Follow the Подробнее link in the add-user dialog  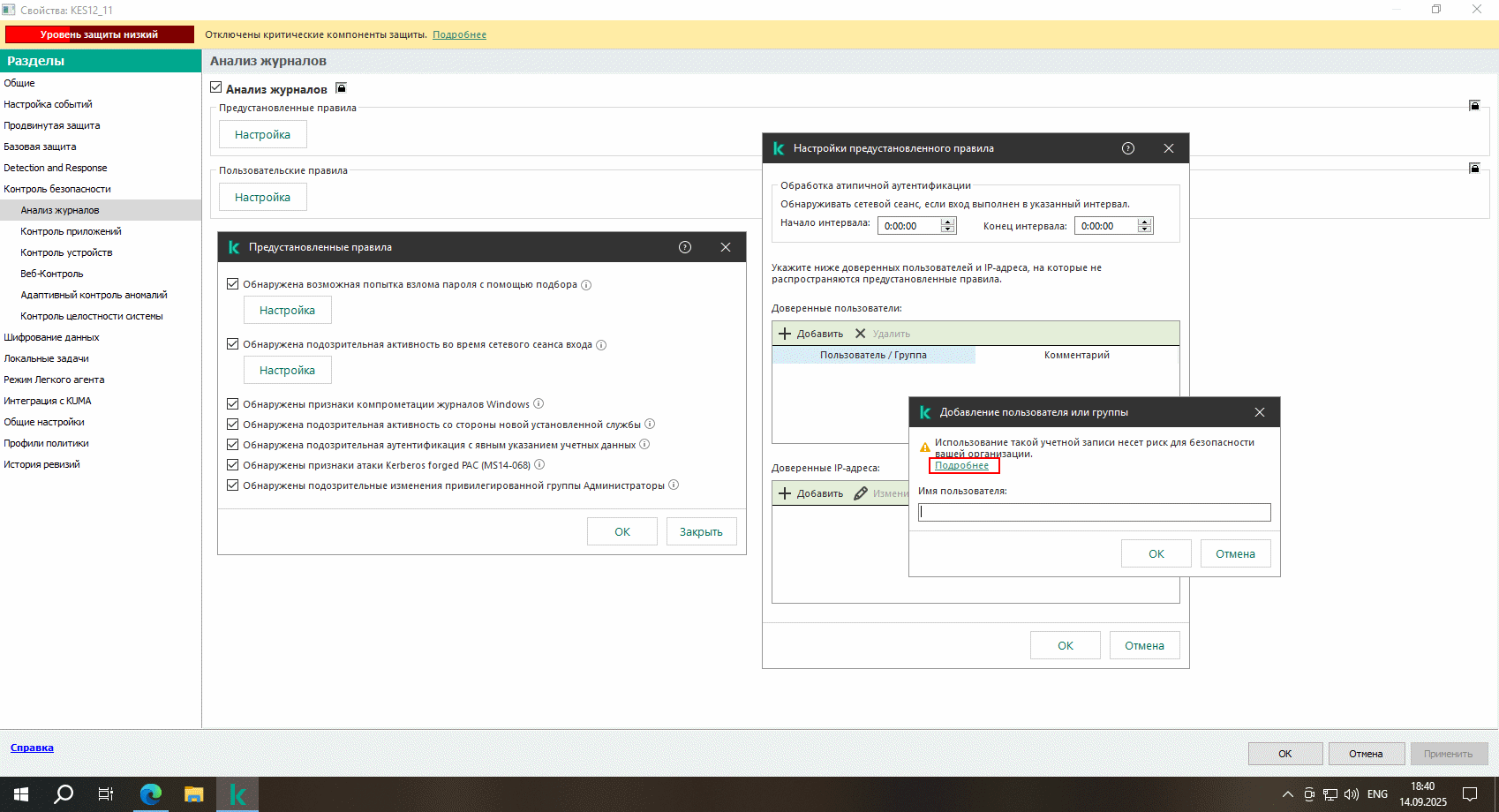tap(961, 466)
